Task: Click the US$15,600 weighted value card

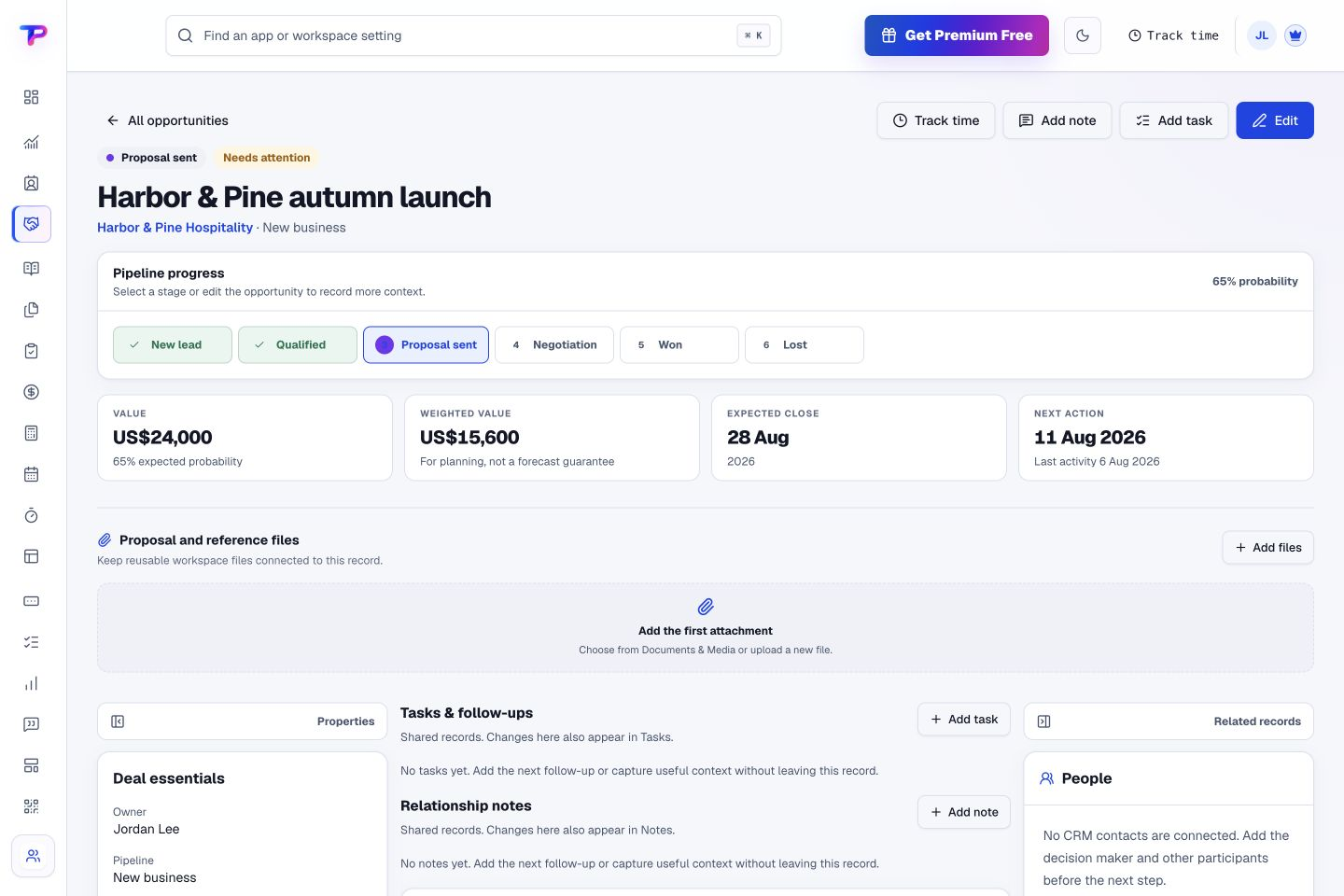Action: click(552, 438)
